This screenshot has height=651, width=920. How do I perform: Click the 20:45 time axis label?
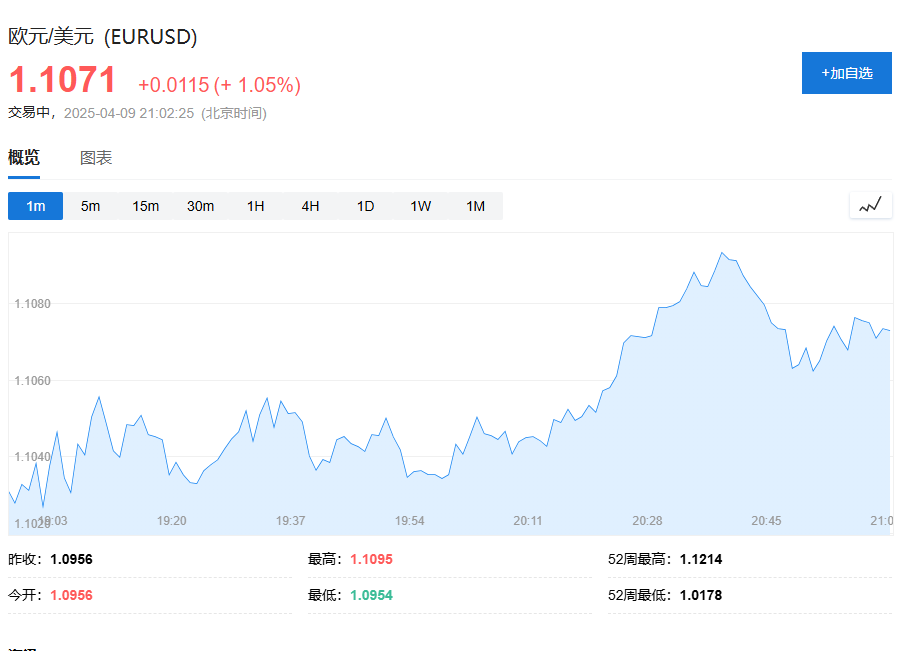(x=766, y=520)
